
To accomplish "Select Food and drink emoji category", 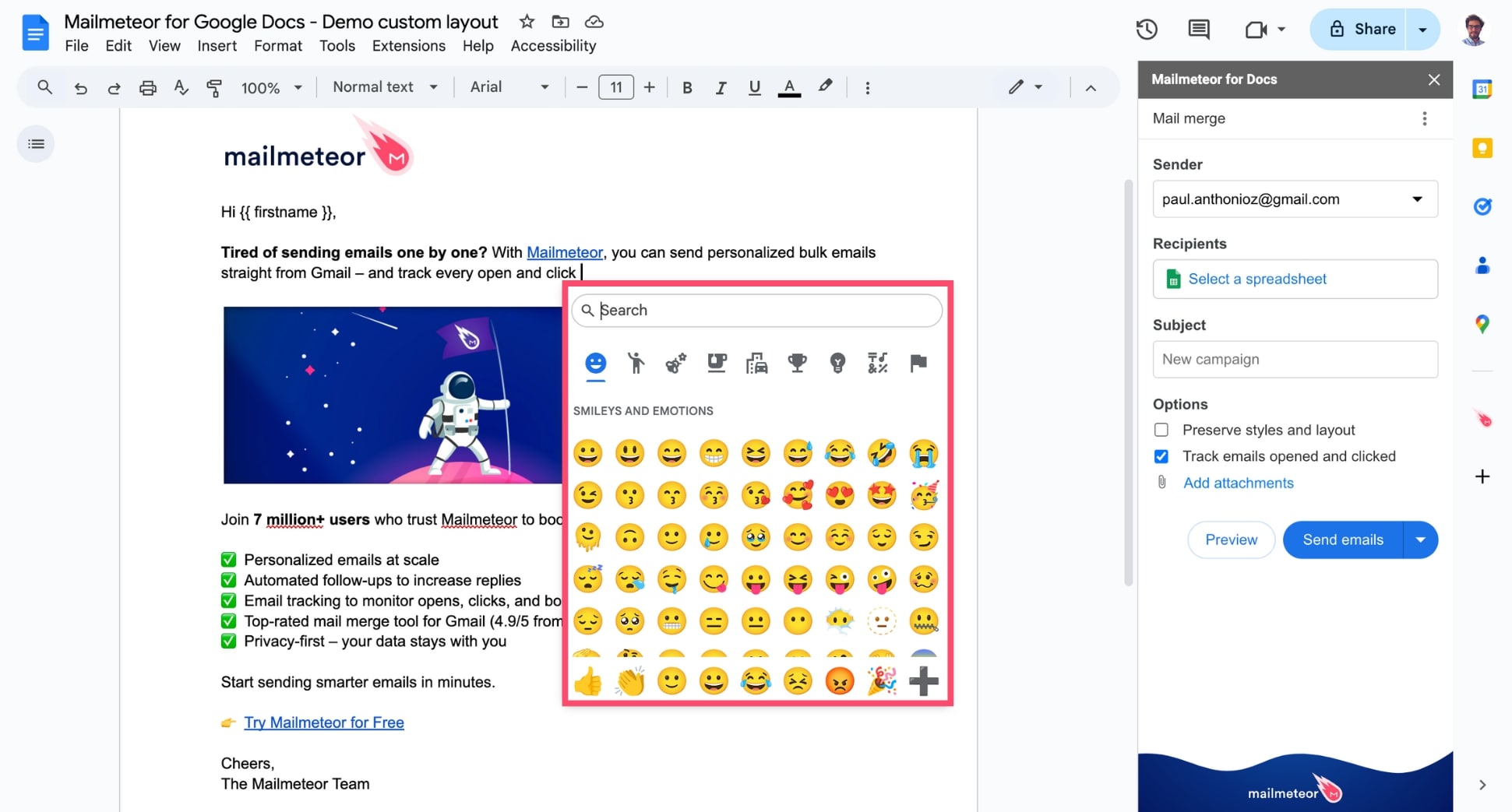I will click(716, 363).
